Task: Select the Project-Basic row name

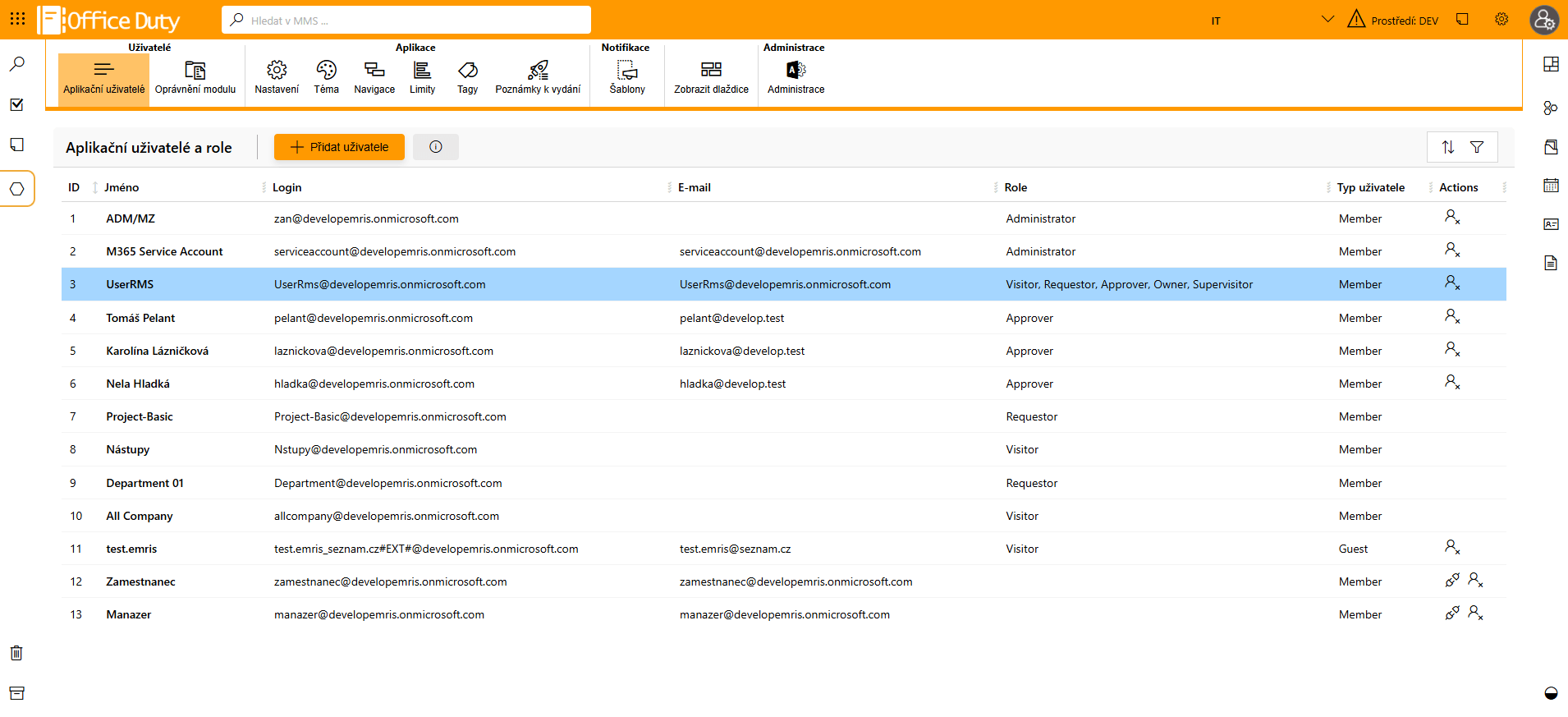Action: (x=140, y=416)
